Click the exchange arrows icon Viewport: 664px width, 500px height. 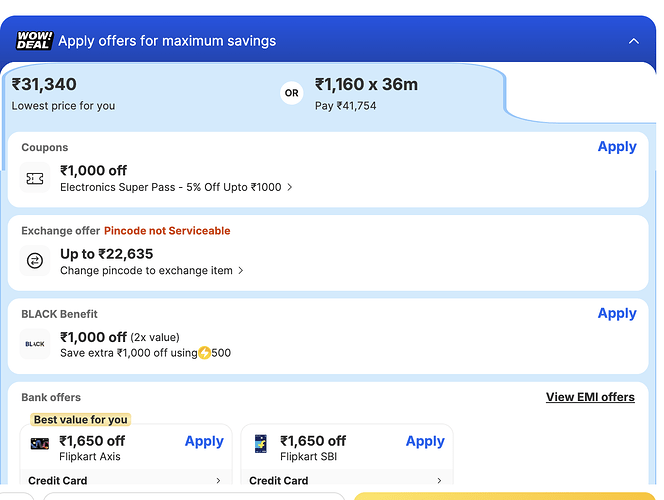point(35,261)
